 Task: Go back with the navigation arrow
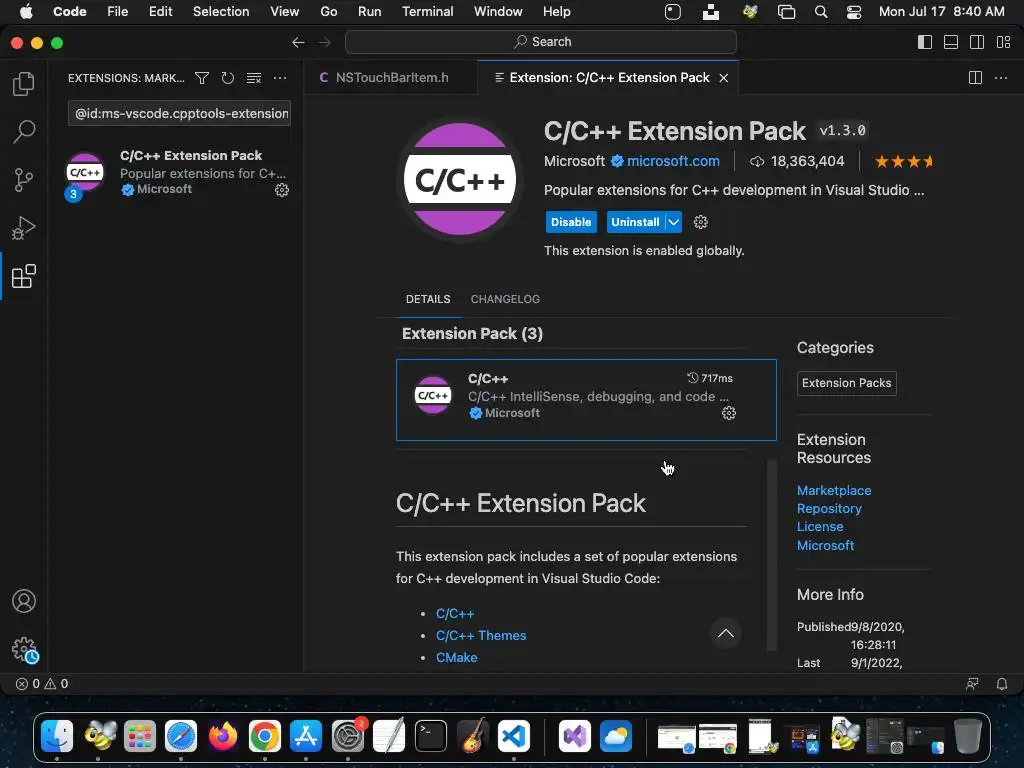[298, 42]
